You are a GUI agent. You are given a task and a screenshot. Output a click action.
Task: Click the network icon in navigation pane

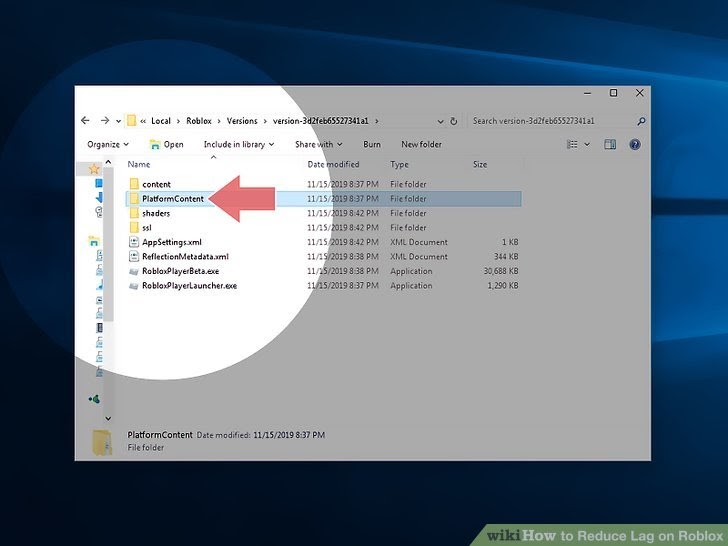pos(94,399)
